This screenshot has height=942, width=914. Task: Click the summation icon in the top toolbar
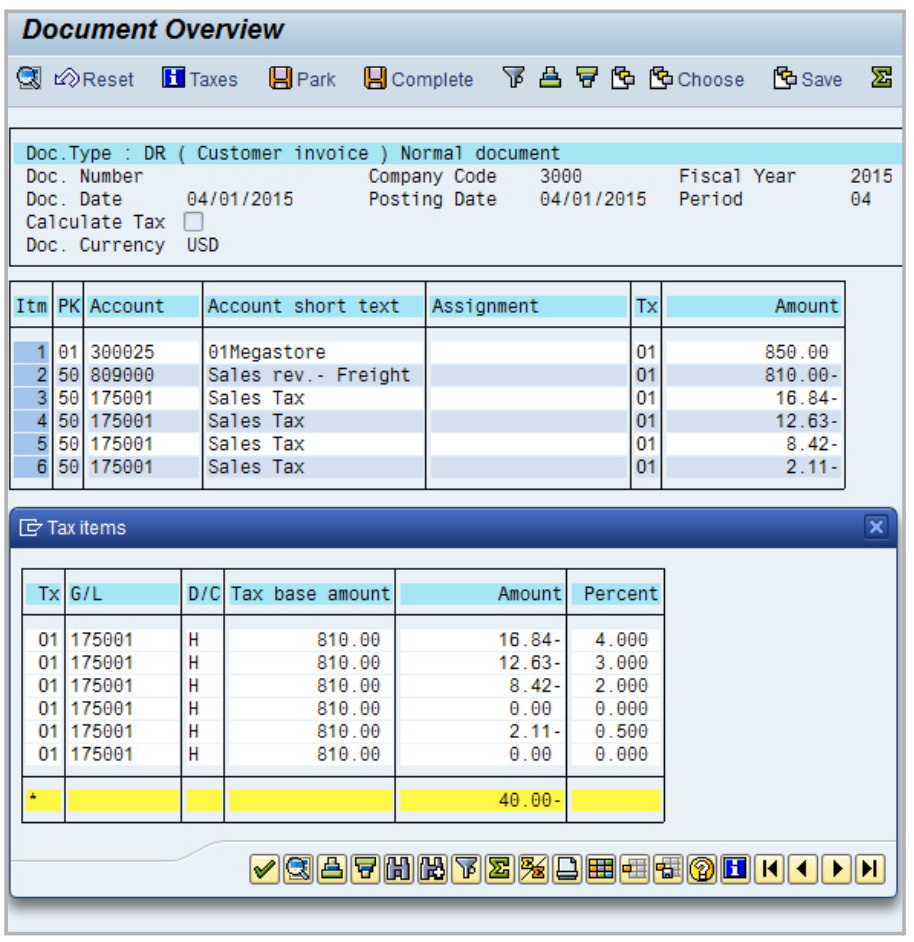pyautogui.click(x=880, y=78)
